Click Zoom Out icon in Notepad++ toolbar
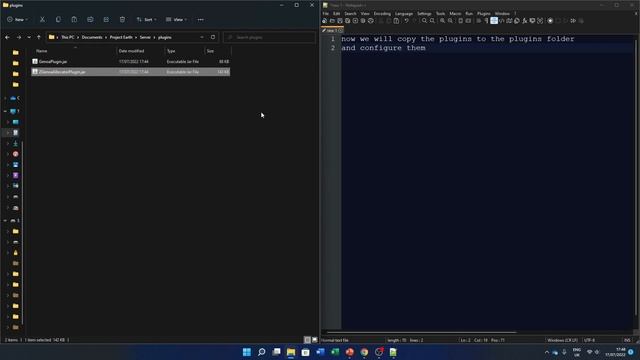Image resolution: width=640 pixels, height=360 pixels. [451, 20]
